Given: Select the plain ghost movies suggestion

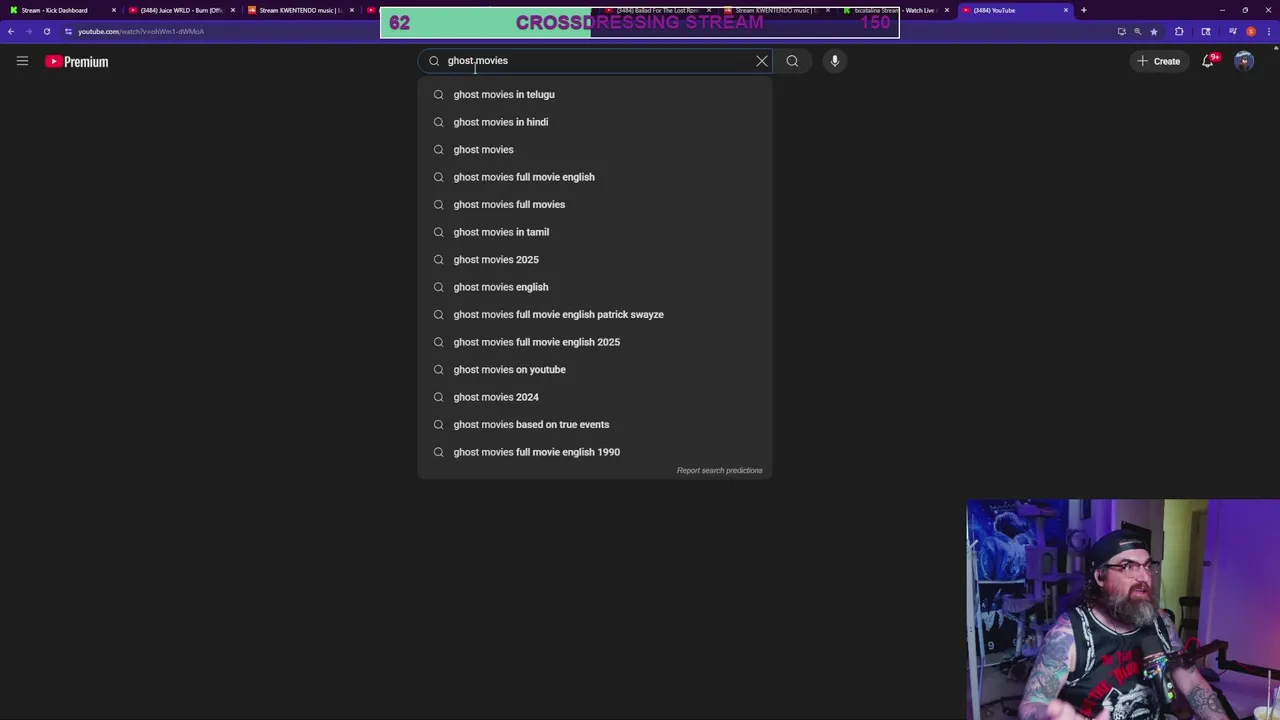Looking at the screenshot, I should pyautogui.click(x=595, y=149).
